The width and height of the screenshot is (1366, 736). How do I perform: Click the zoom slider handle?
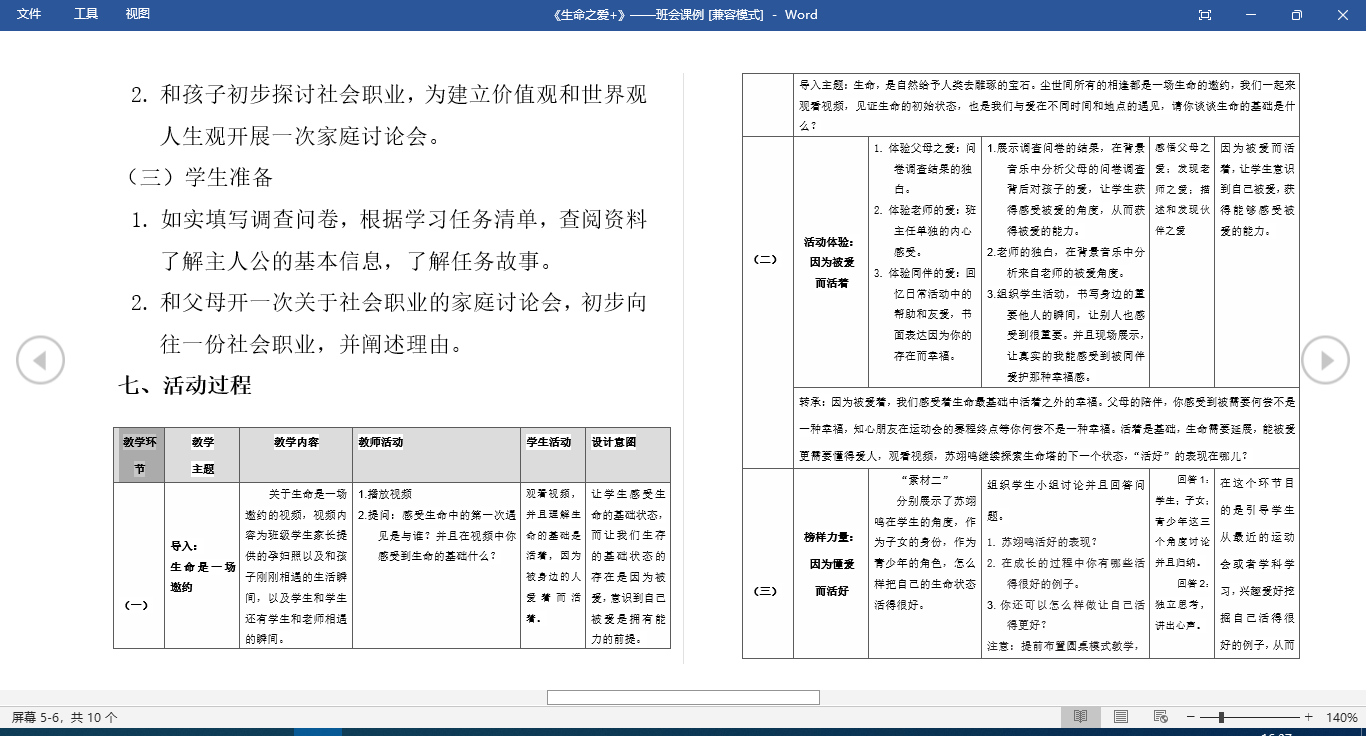1221,717
